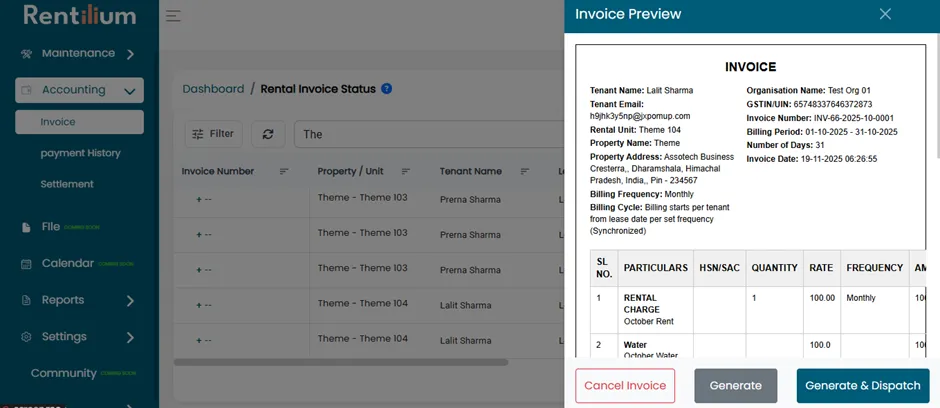Click the blue help icon beside Rental Invoice Status

[x=387, y=89]
